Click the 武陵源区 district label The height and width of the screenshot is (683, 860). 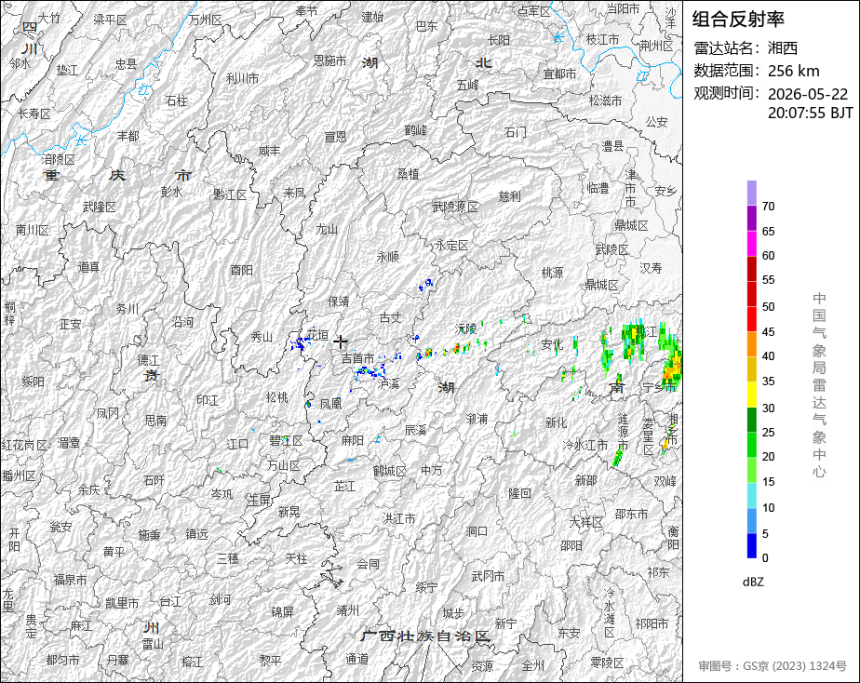[455, 207]
